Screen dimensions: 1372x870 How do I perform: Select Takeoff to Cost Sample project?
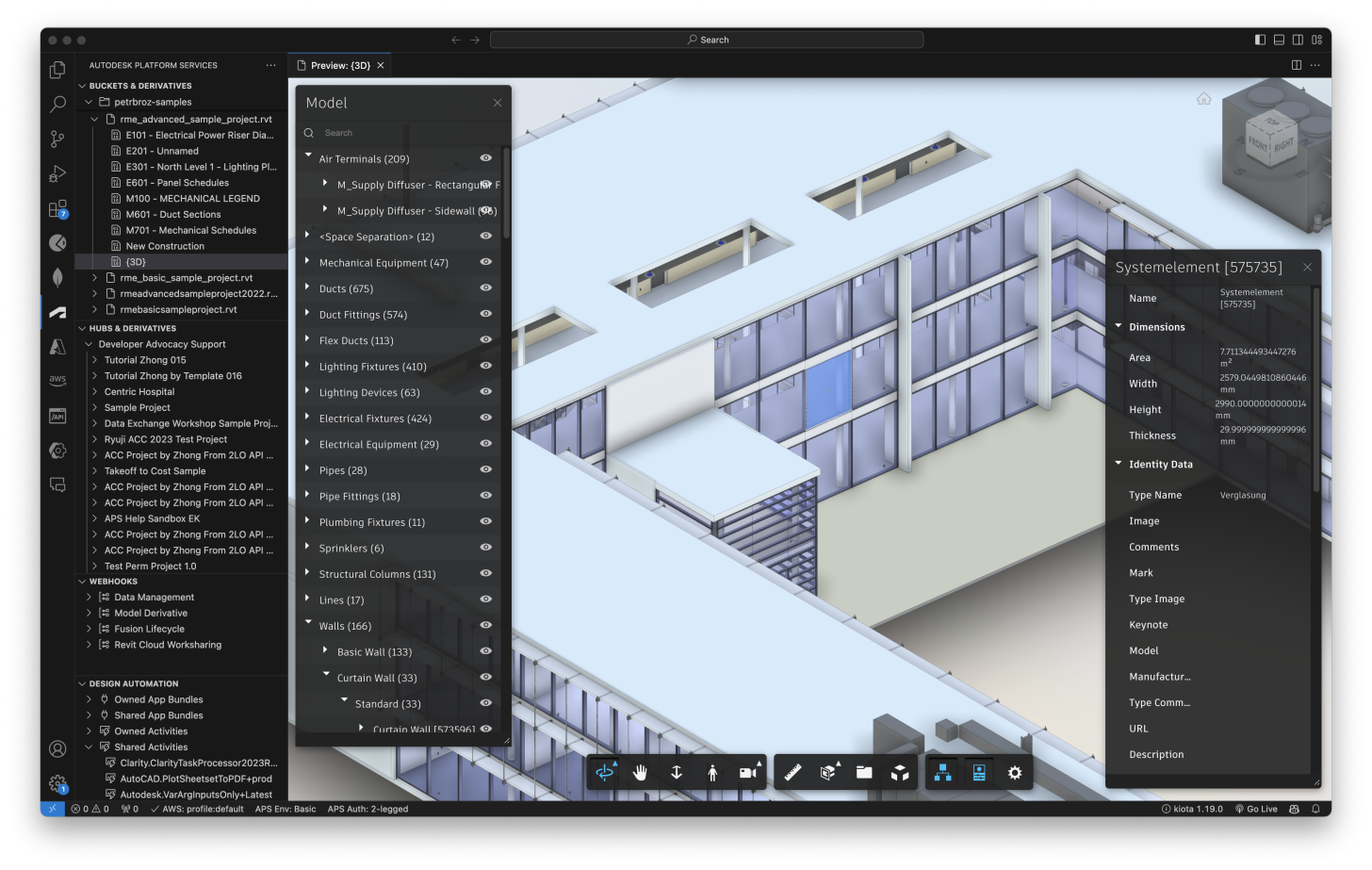coord(155,471)
